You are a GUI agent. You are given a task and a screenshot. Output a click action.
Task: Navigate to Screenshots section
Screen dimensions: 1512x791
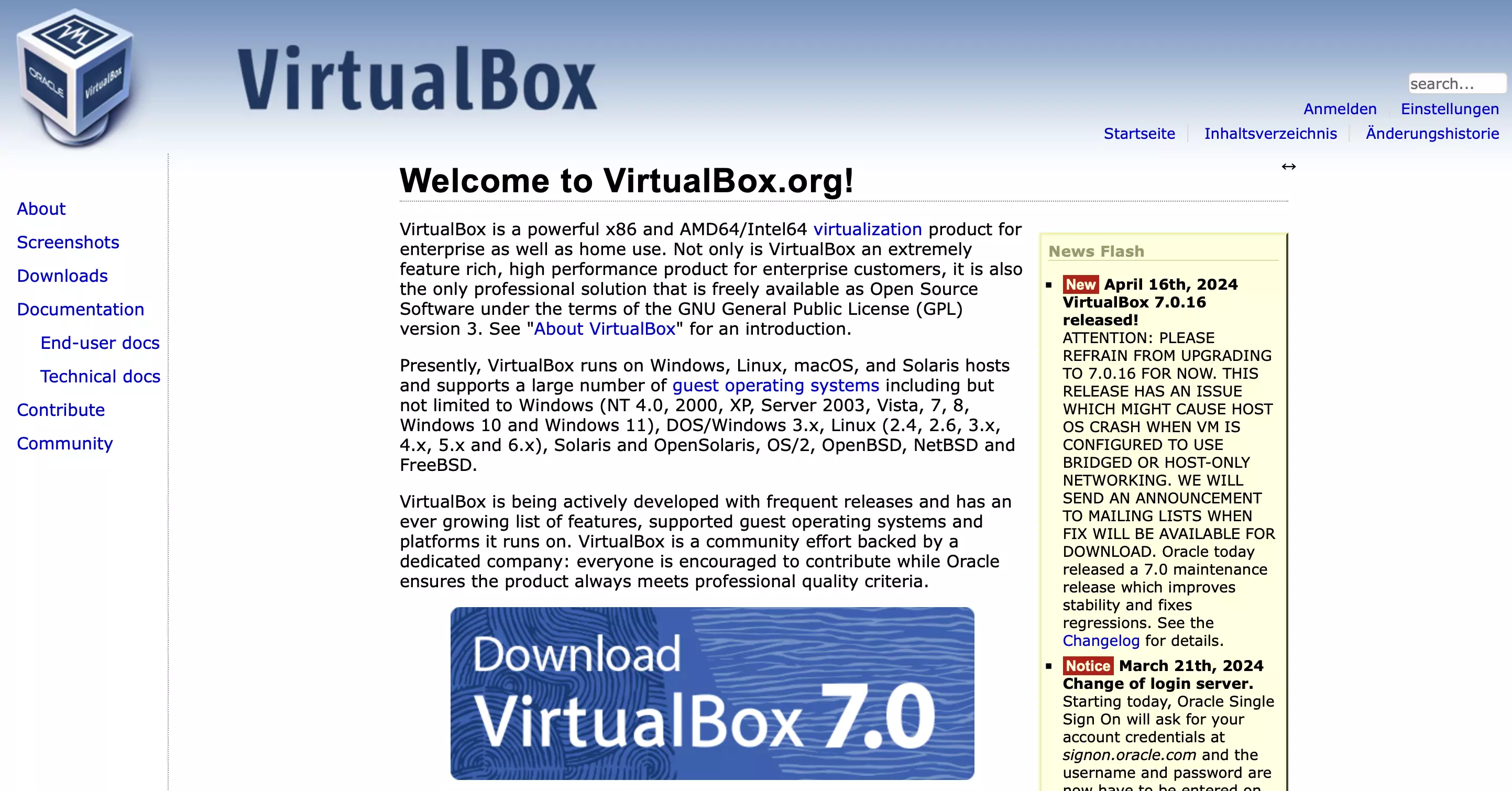click(x=67, y=241)
